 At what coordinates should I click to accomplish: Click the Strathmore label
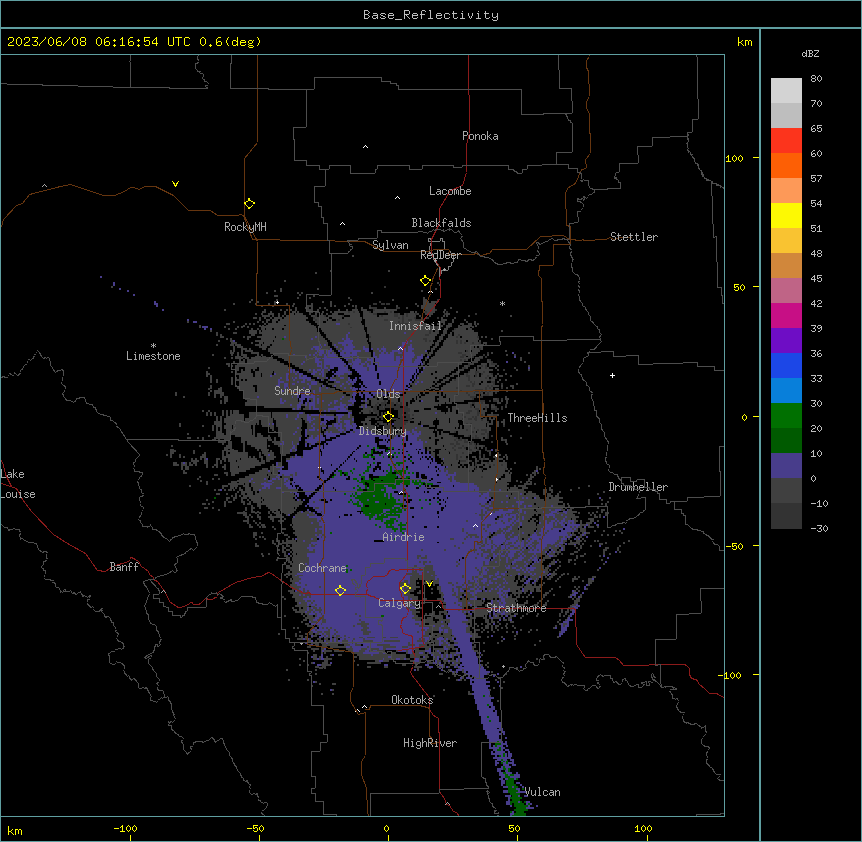[x=516, y=608]
